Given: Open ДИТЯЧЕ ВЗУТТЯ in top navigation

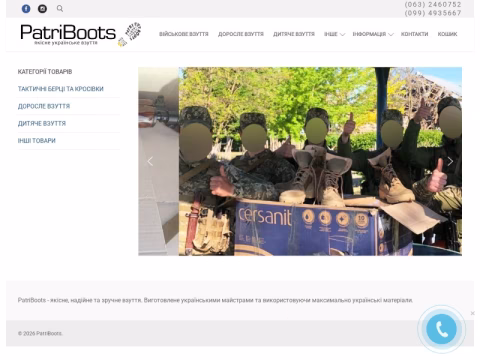Looking at the screenshot, I should click(294, 34).
